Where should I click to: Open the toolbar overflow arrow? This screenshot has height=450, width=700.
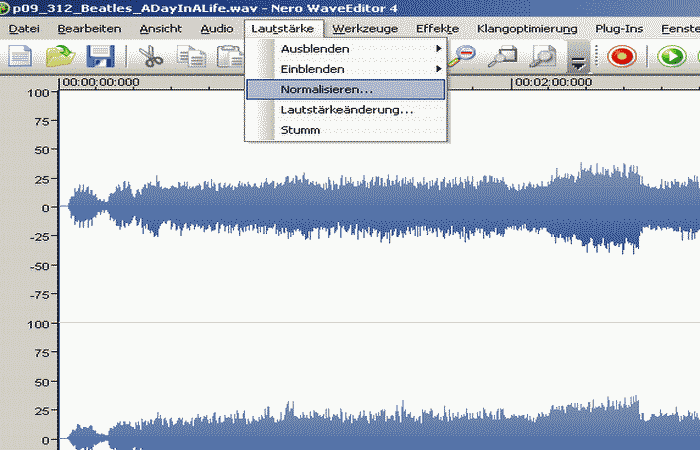pos(577,60)
